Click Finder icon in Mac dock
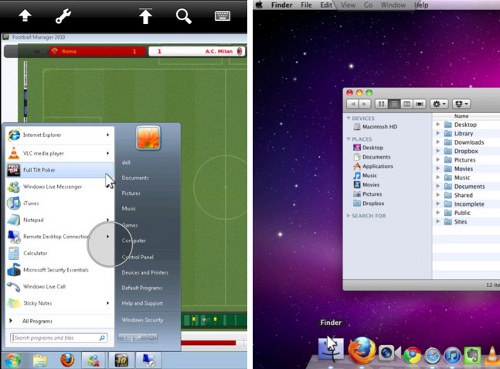The width and height of the screenshot is (500, 369). [331, 349]
